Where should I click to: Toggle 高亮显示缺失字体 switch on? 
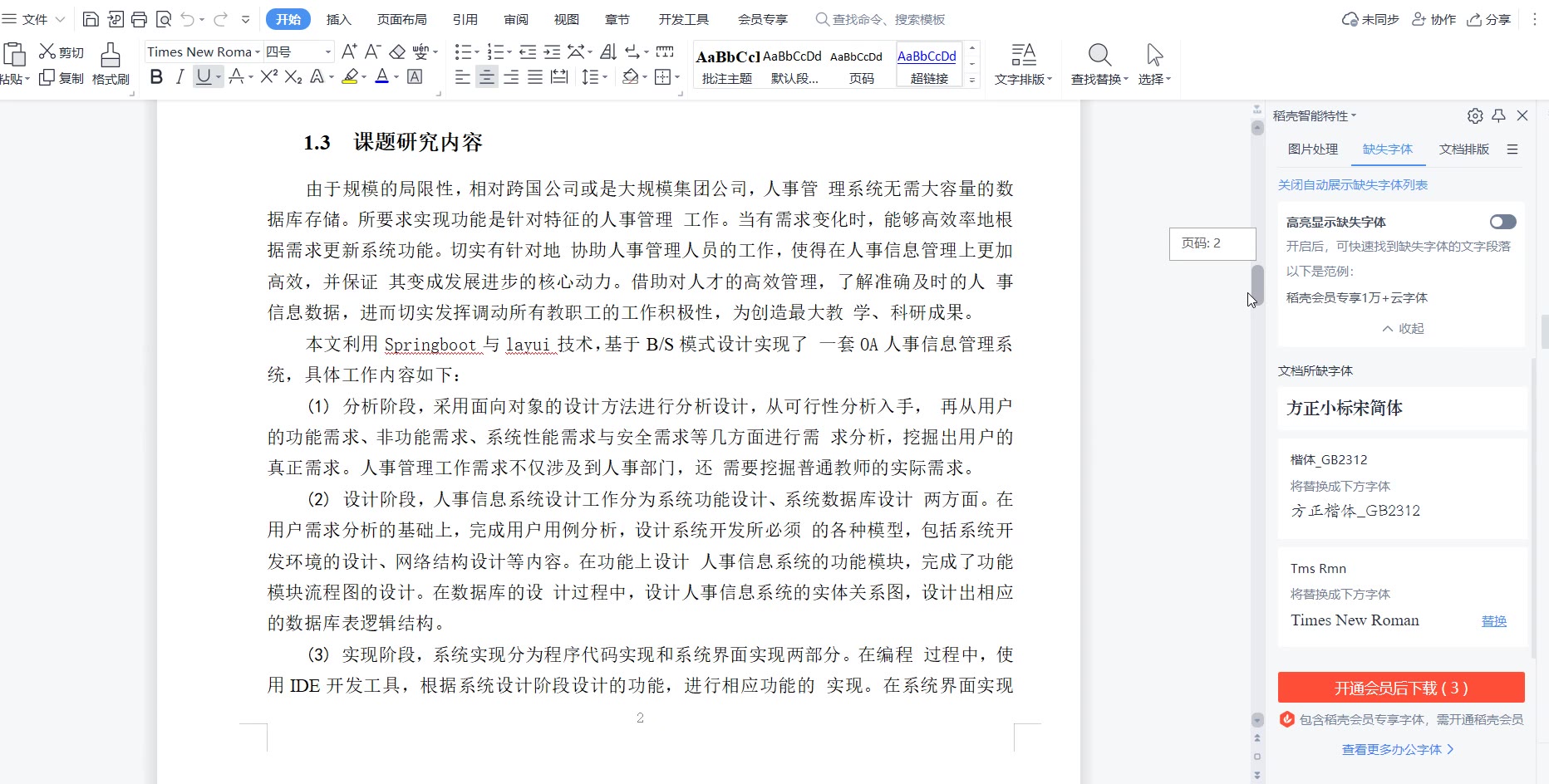pos(1502,222)
